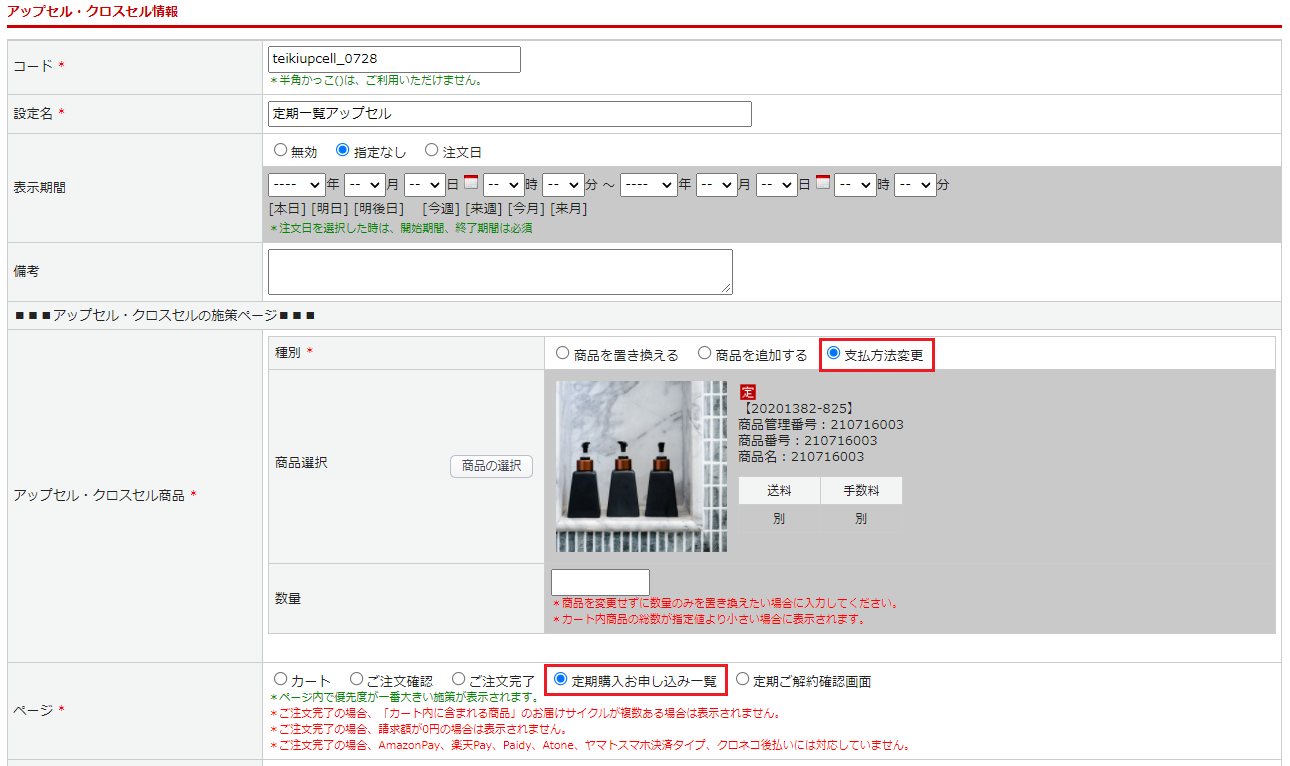Choose 商品を置き換える as the type

tap(563, 354)
